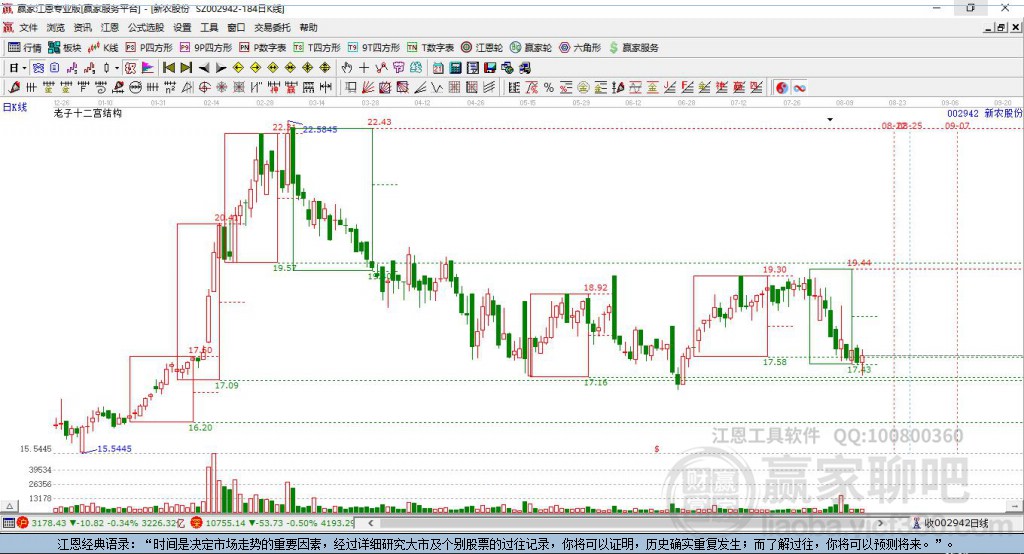Click the 老子十二宫结构 indicator title
The width and height of the screenshot is (1024, 554).
tap(88, 113)
